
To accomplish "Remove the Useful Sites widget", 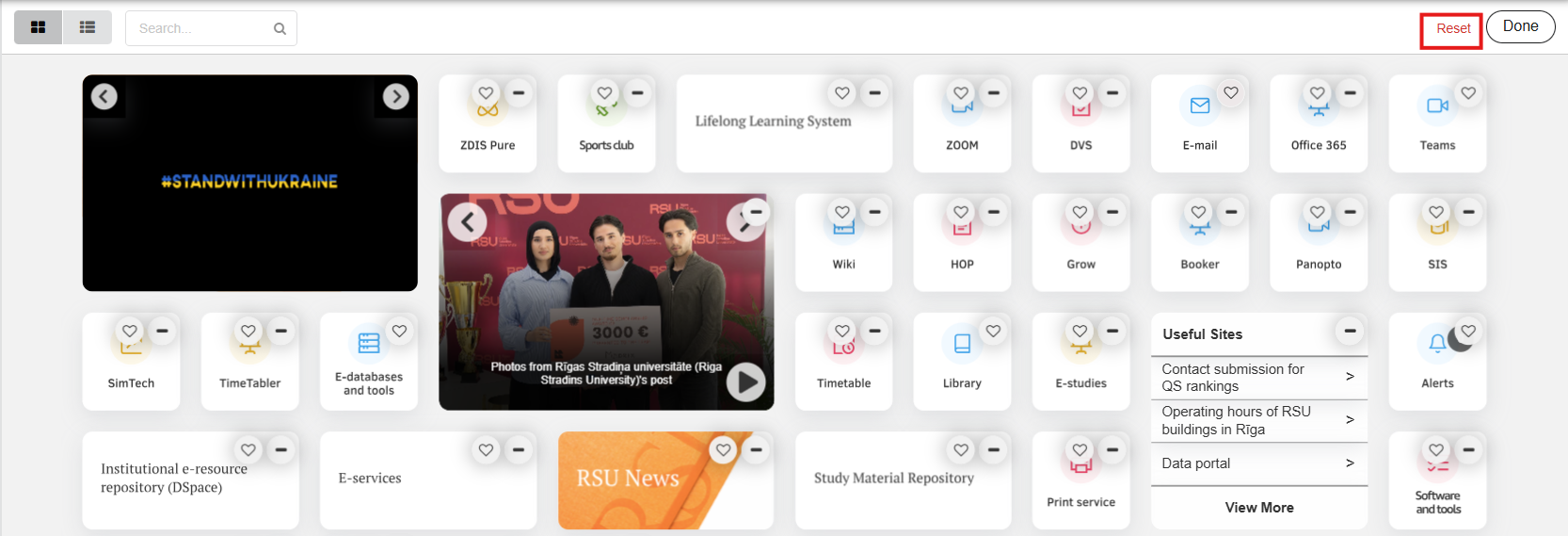I will [1350, 331].
